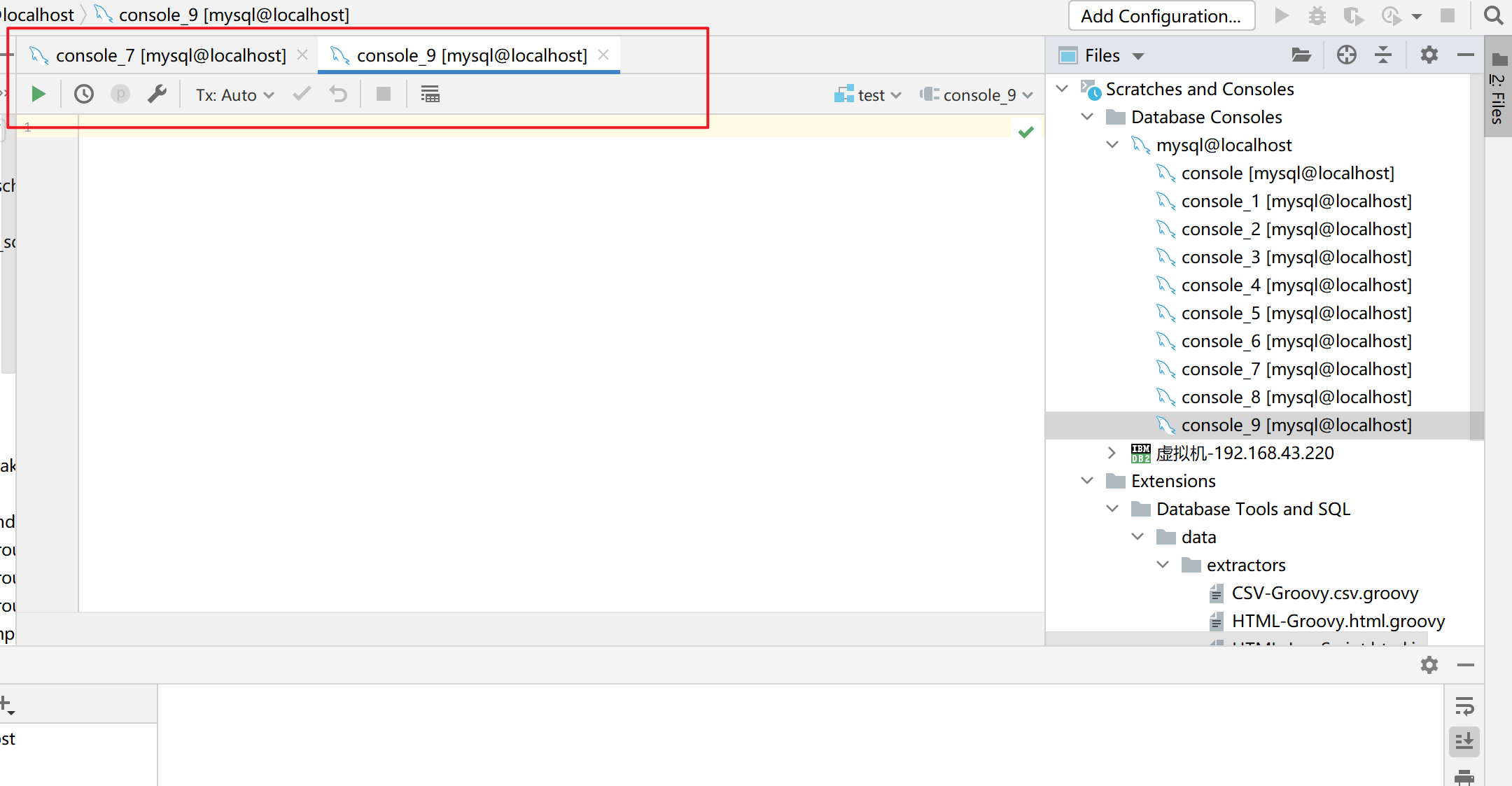
Task: Hide the Files panel with the minus icon
Action: [x=1466, y=55]
